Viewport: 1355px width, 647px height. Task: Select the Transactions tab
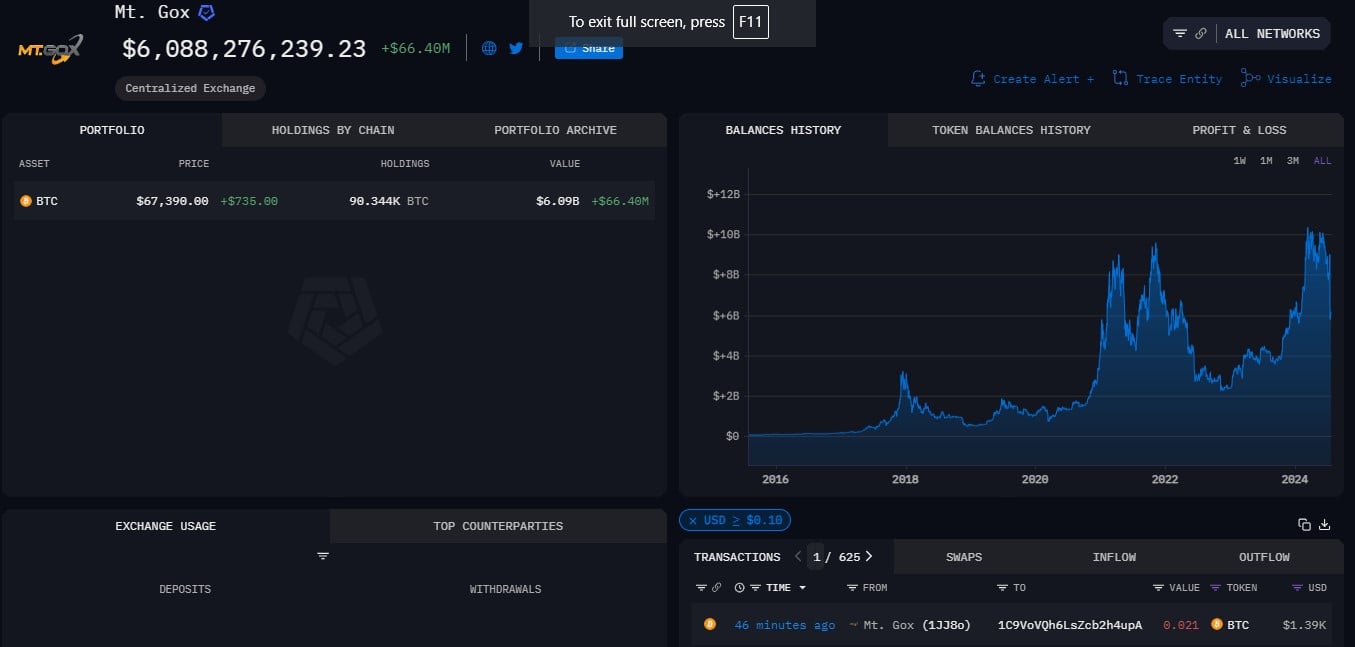click(x=737, y=557)
